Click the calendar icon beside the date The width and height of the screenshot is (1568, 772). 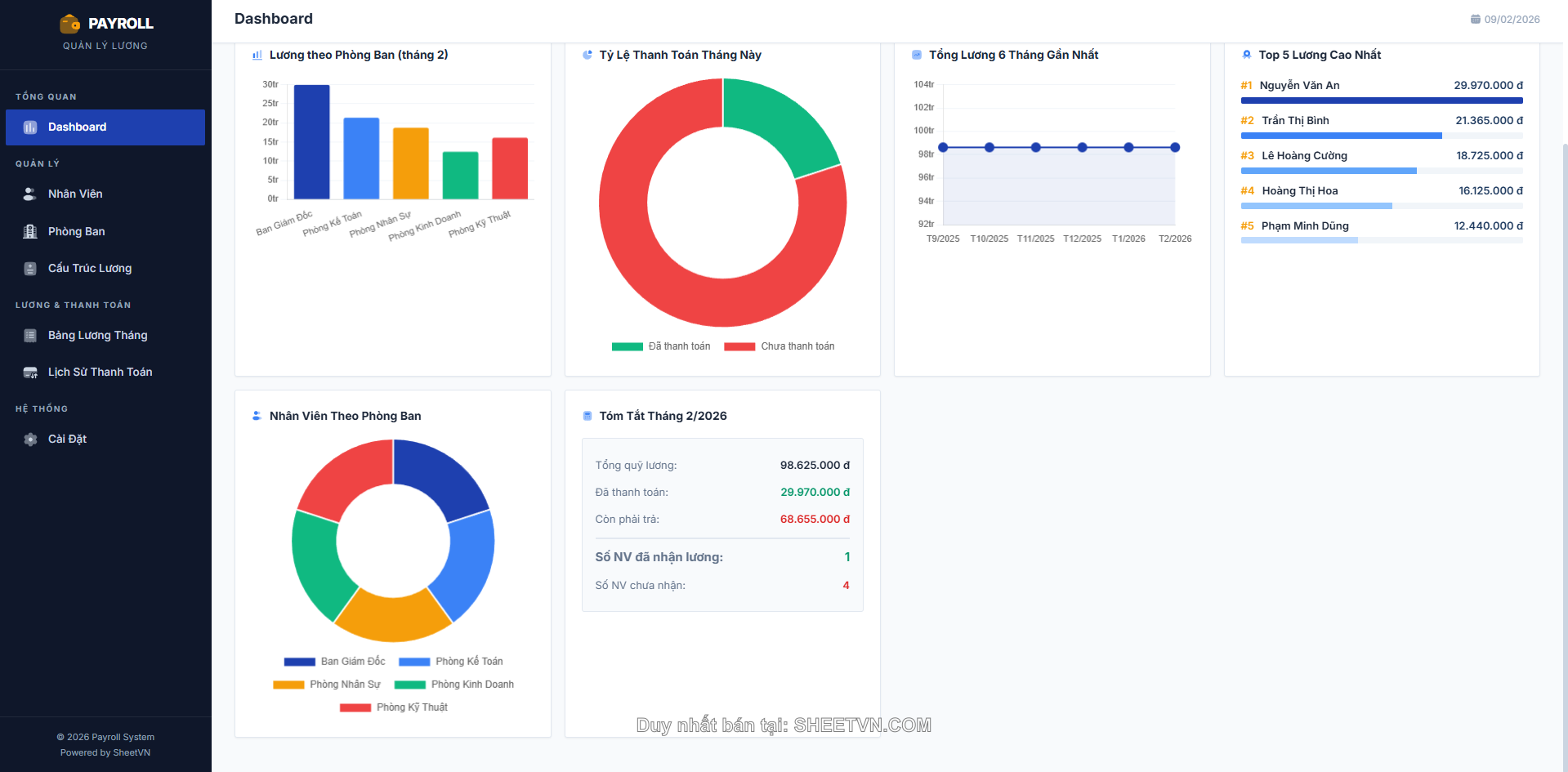pyautogui.click(x=1475, y=20)
